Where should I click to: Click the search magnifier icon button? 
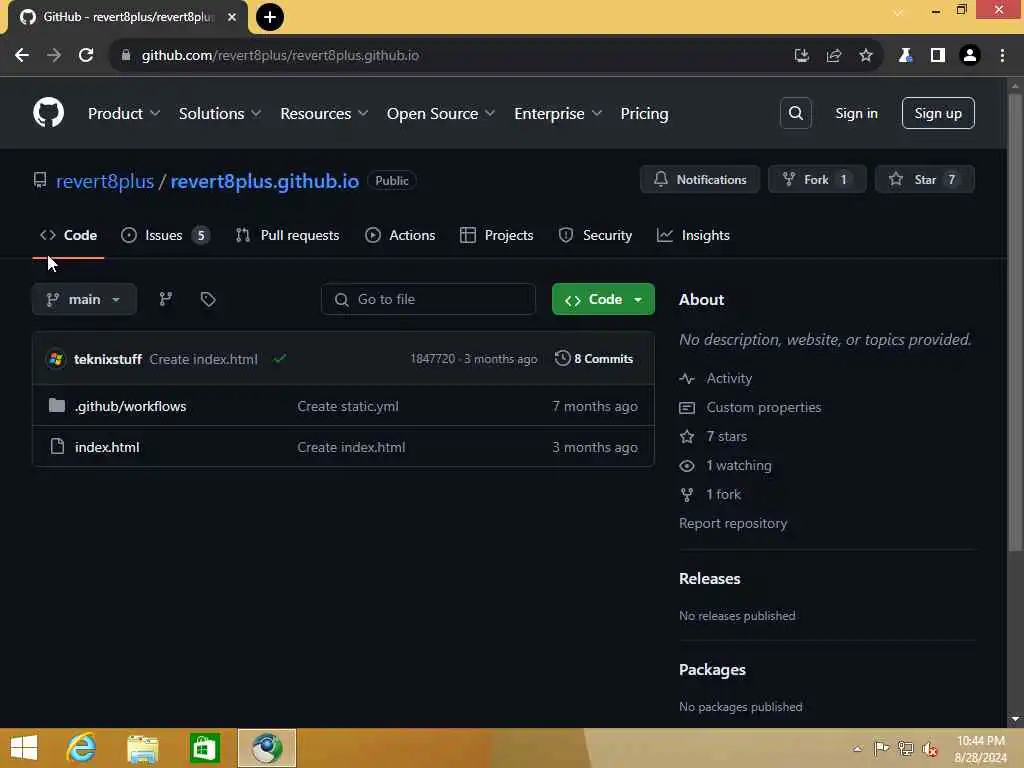[795, 113]
